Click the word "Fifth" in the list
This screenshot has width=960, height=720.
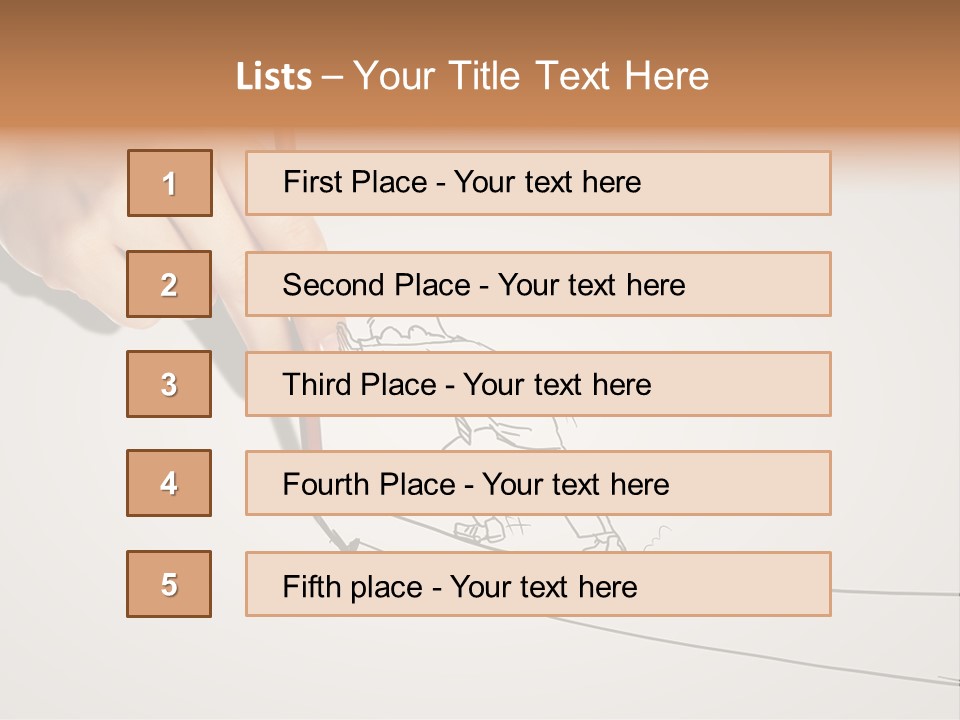point(315,586)
